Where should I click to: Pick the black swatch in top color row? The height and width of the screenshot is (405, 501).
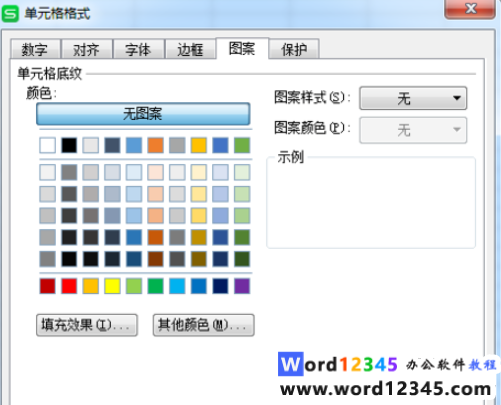click(69, 145)
